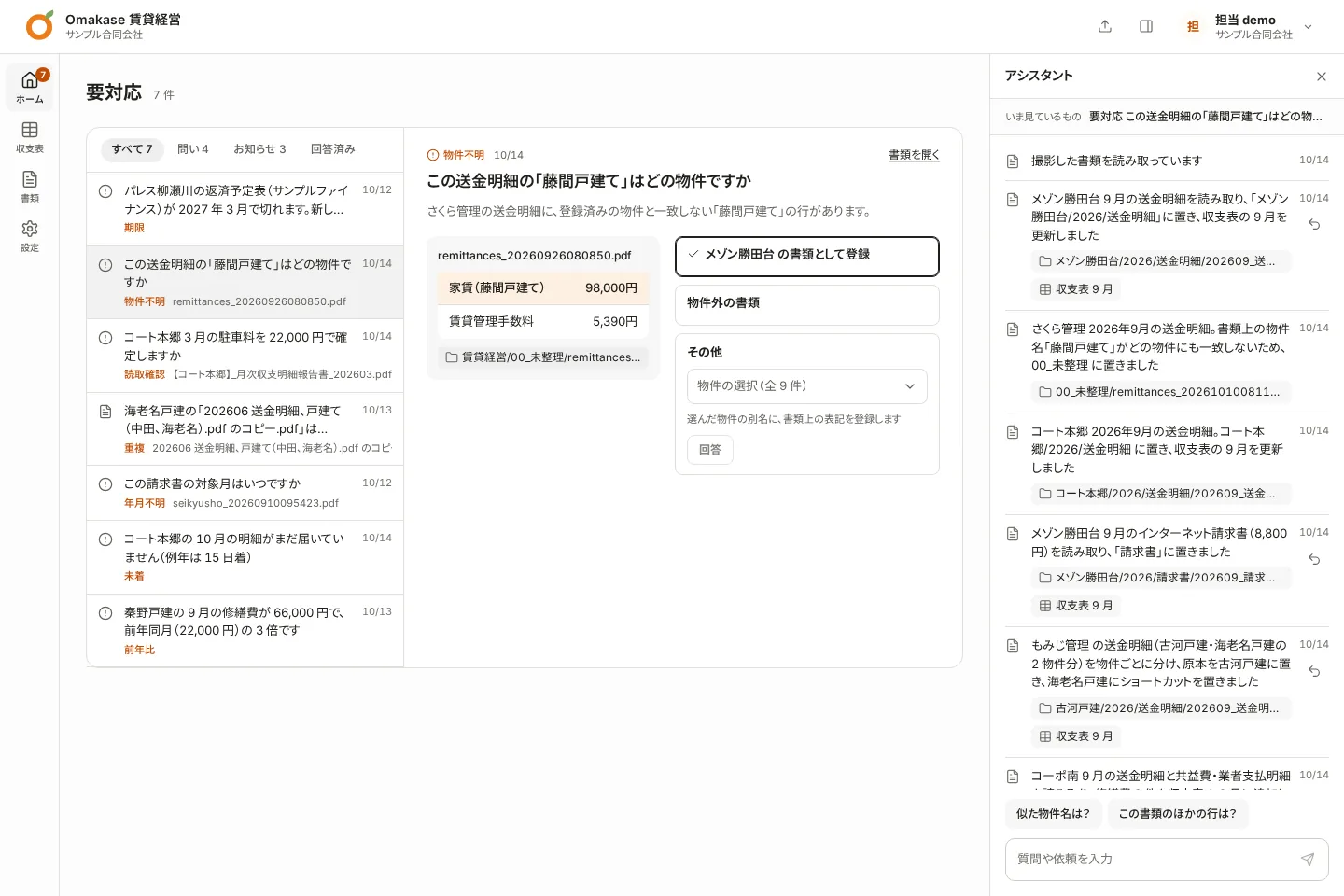Click the この書類のほかの行は？ suggestion chip
Image resolution: width=1344 pixels, height=896 pixels.
click(1177, 814)
